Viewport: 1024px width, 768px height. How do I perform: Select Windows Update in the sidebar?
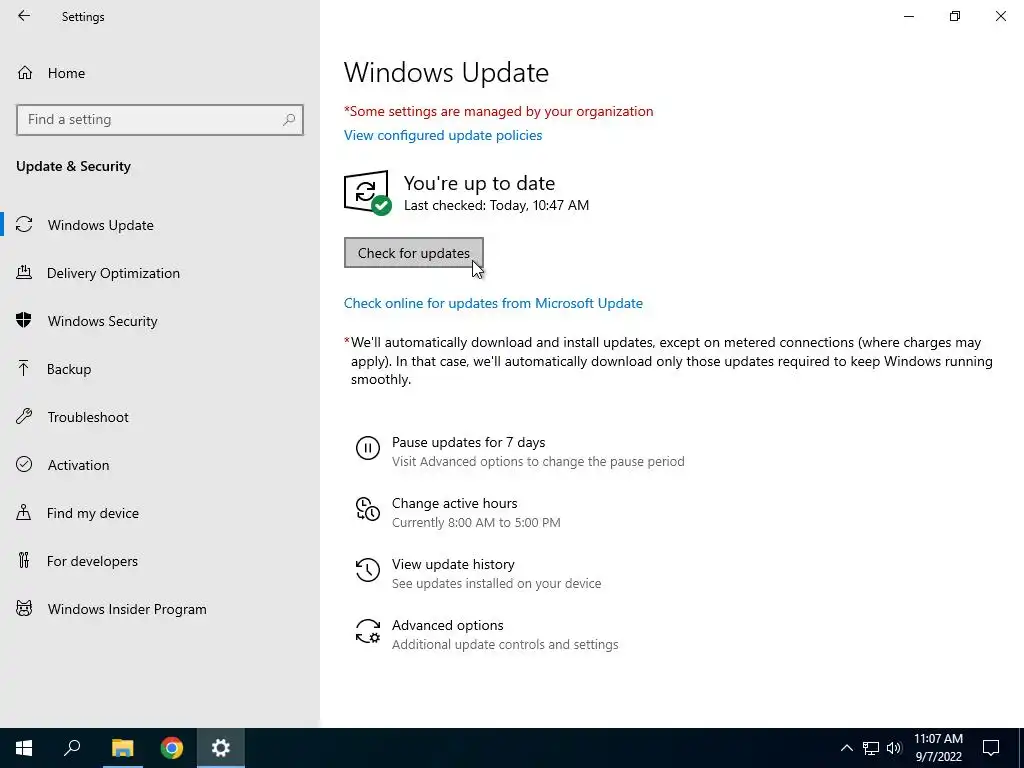click(x=160, y=225)
